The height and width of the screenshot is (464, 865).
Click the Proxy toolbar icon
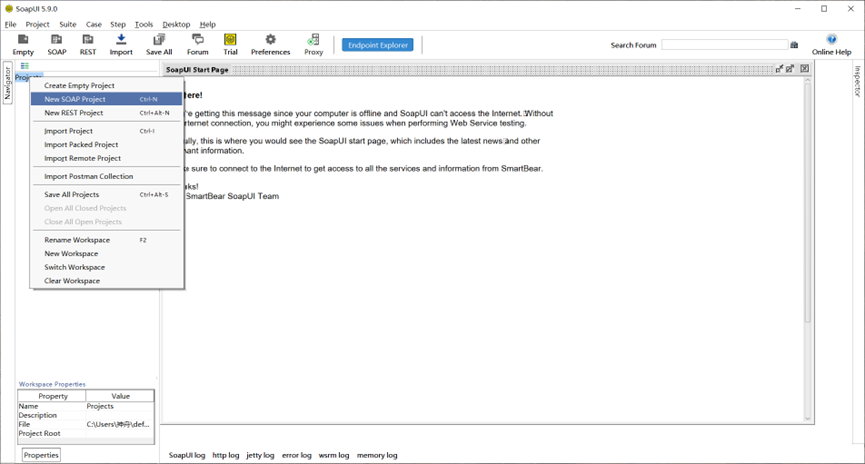(313, 40)
